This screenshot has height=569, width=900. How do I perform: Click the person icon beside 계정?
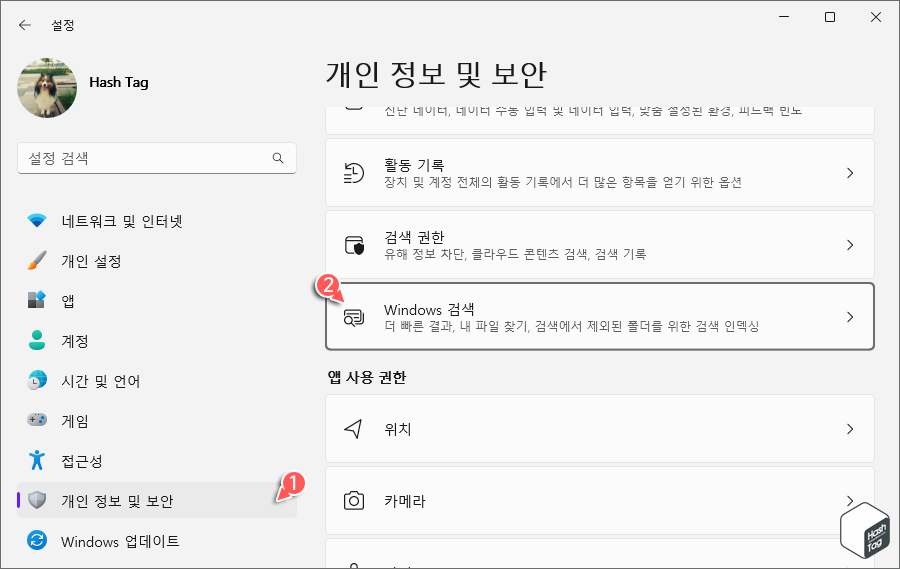point(37,340)
